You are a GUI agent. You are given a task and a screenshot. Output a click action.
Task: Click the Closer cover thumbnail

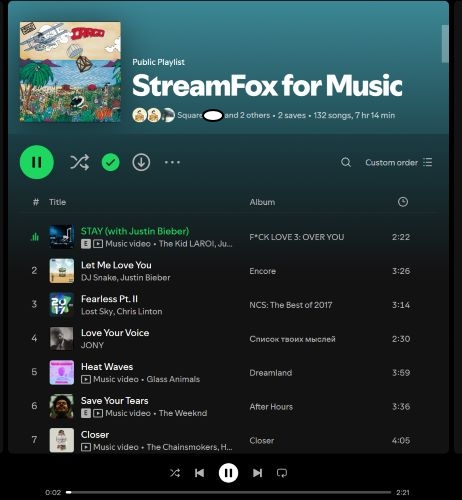pyautogui.click(x=62, y=440)
